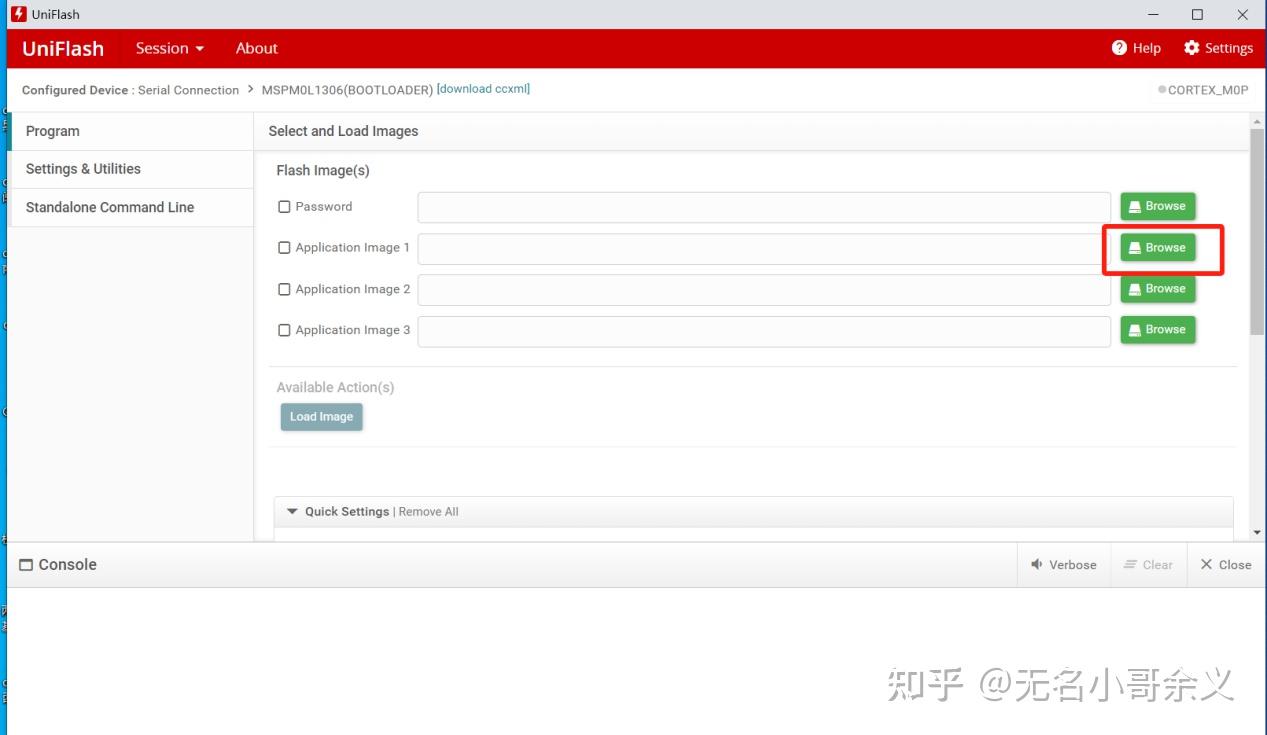Screen dimensions: 1267x735
Task: Click the Load Image button
Action: pyautogui.click(x=321, y=416)
